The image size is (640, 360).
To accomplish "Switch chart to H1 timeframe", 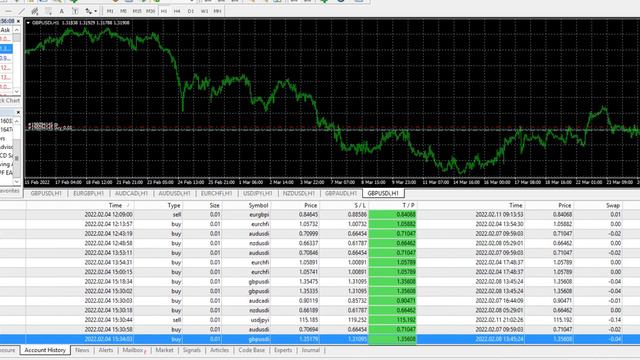I will [164, 11].
